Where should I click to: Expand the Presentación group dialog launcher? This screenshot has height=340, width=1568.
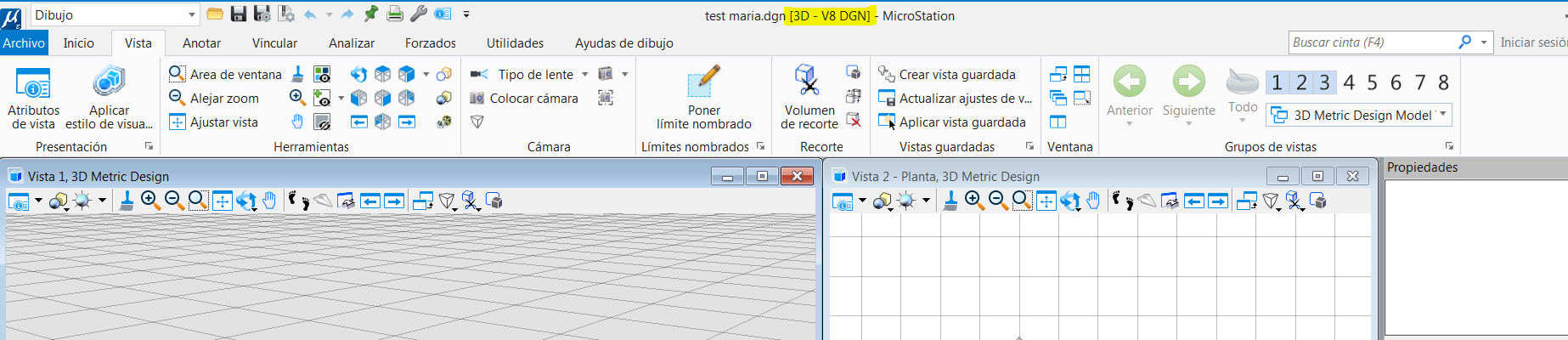149,146
